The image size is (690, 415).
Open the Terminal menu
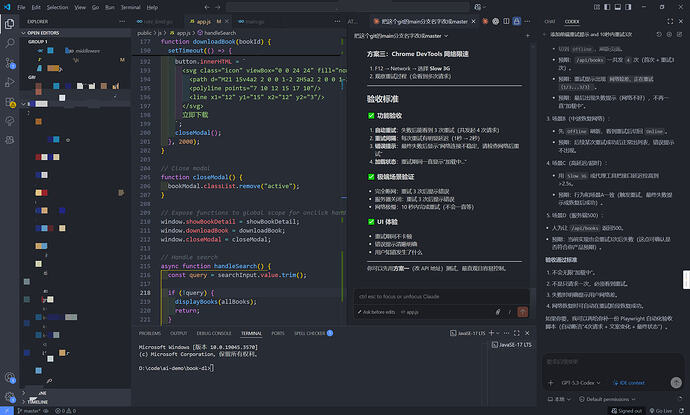click(130, 7)
